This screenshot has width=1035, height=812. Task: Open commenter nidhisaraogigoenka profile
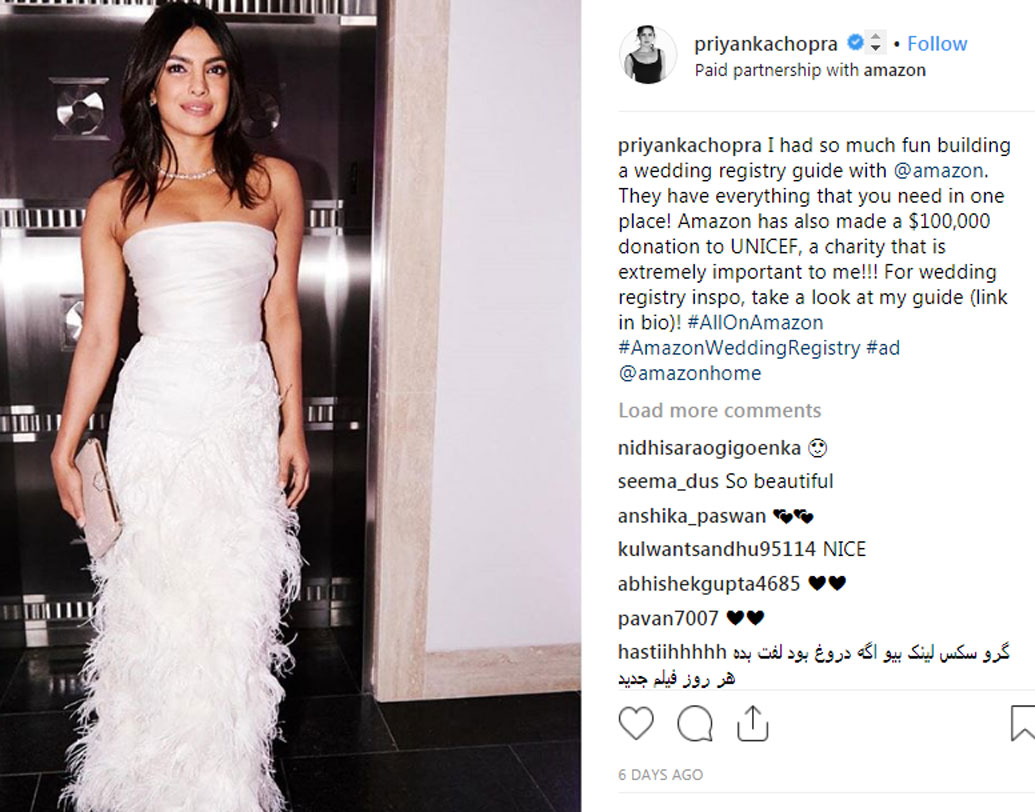tap(710, 449)
